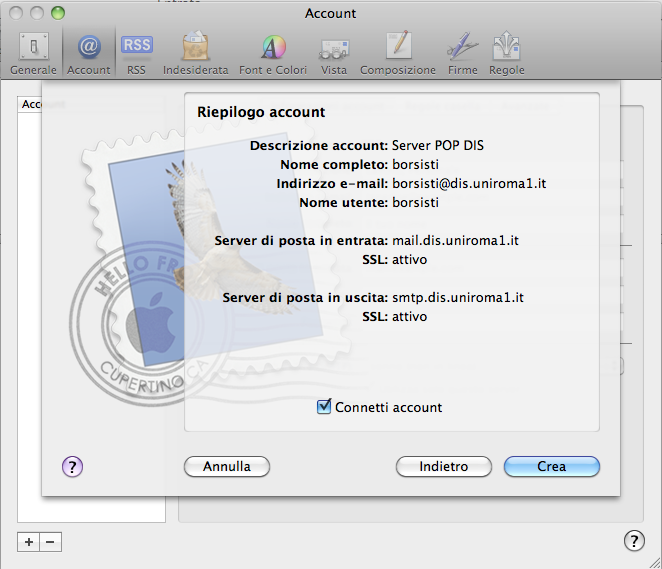Click the help button at bottom right
Screen dimensions: 662x569
coord(634,541)
